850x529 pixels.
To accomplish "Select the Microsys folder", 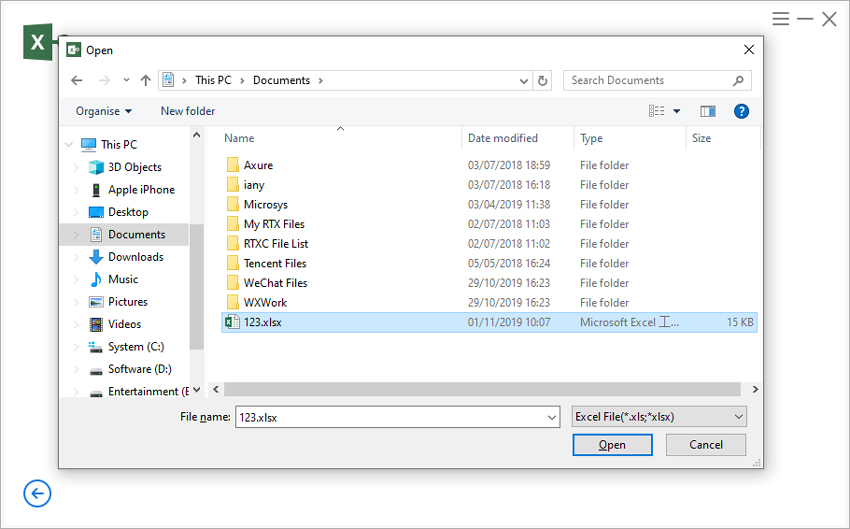I will point(265,204).
